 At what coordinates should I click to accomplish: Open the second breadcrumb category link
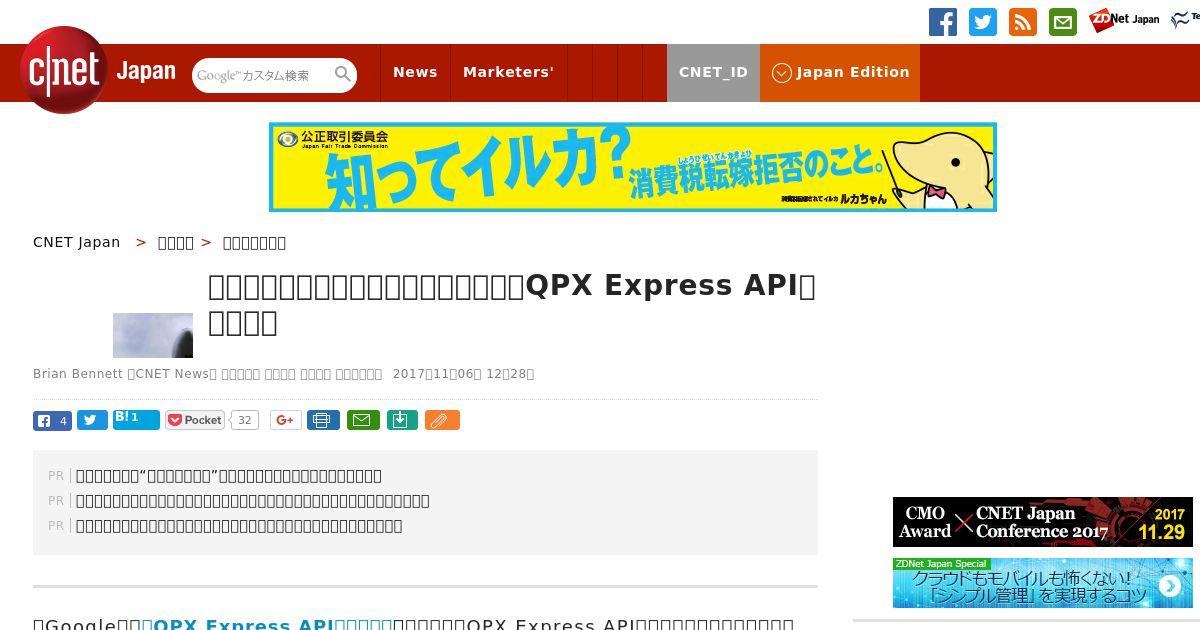coord(176,242)
